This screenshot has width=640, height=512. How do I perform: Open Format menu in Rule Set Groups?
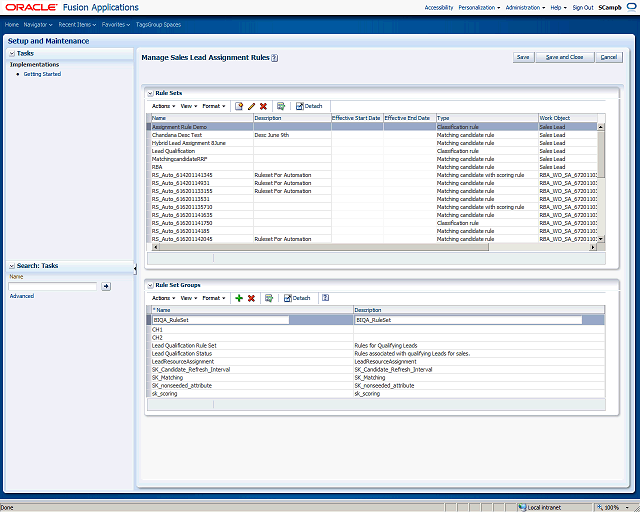pos(214,298)
